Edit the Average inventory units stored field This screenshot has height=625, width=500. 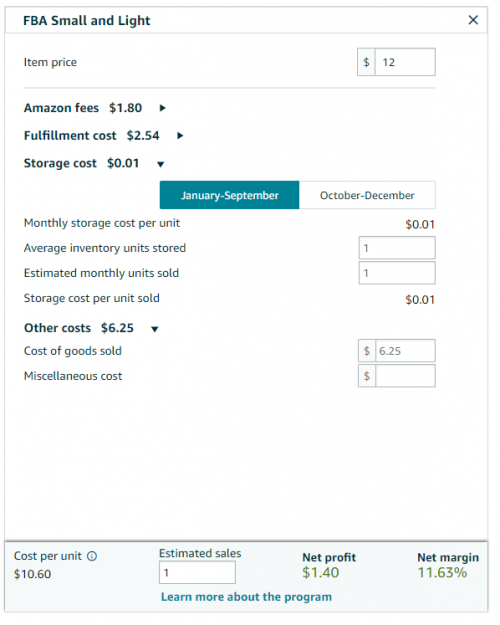397,248
